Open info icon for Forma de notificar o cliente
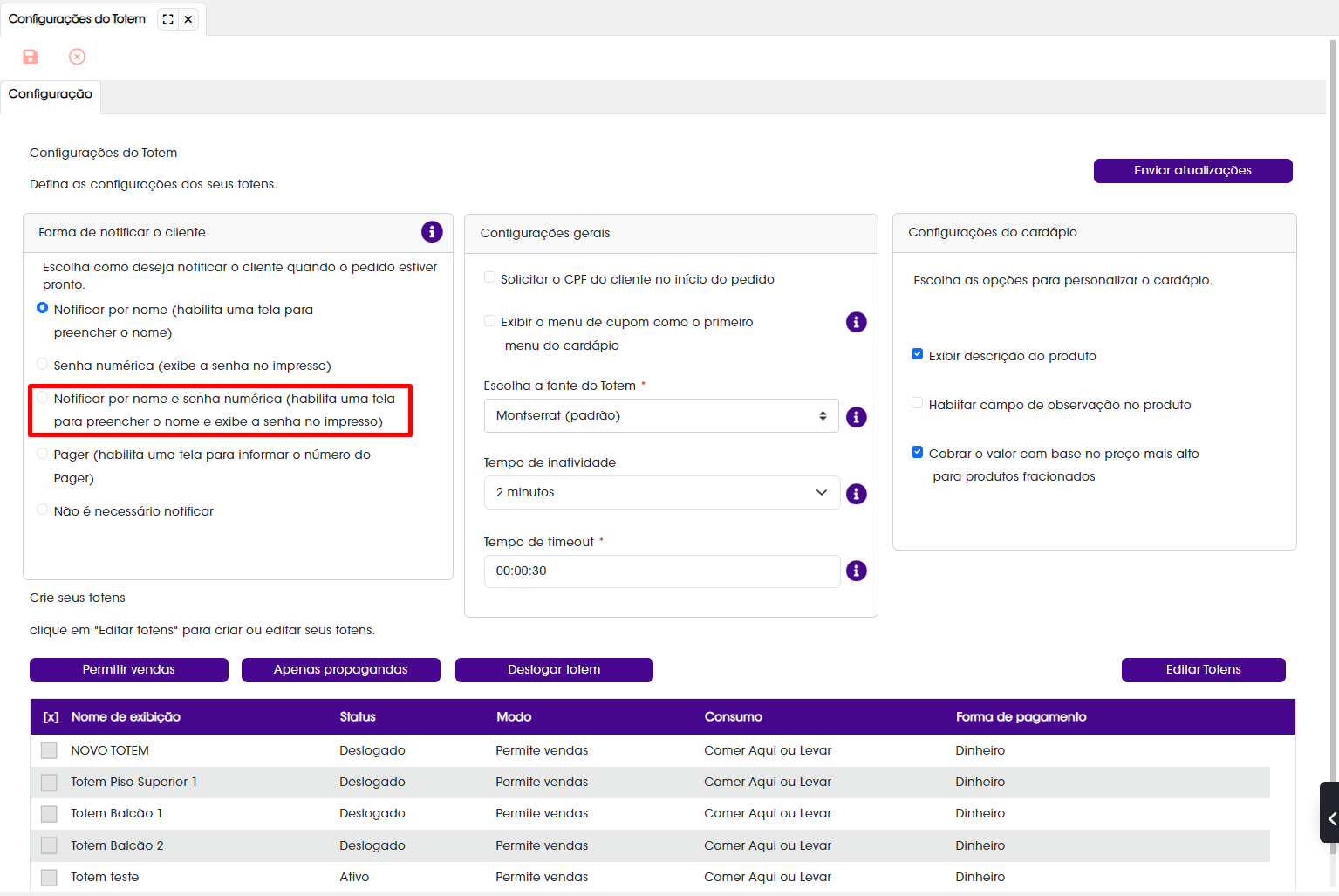Image resolution: width=1339 pixels, height=896 pixels. pos(432,231)
